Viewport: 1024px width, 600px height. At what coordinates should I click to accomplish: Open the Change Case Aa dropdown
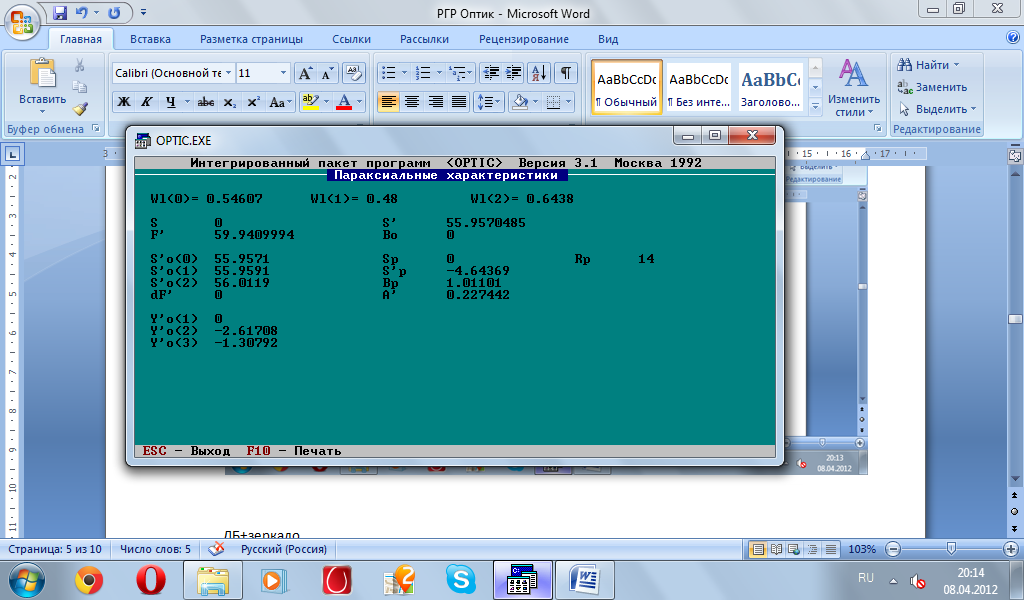click(x=281, y=102)
